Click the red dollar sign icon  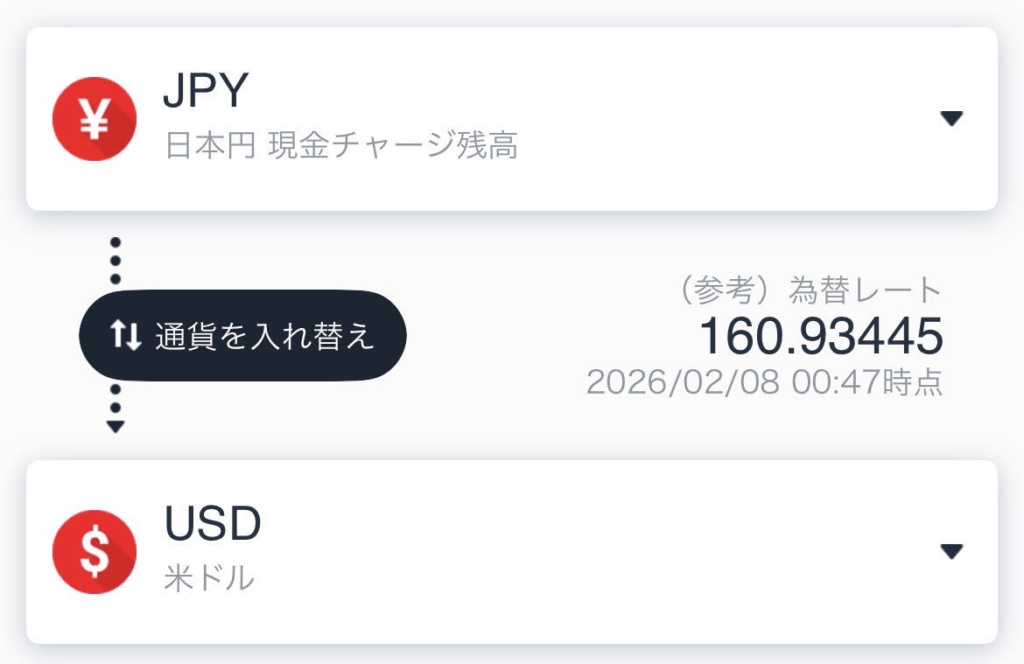pos(94,552)
